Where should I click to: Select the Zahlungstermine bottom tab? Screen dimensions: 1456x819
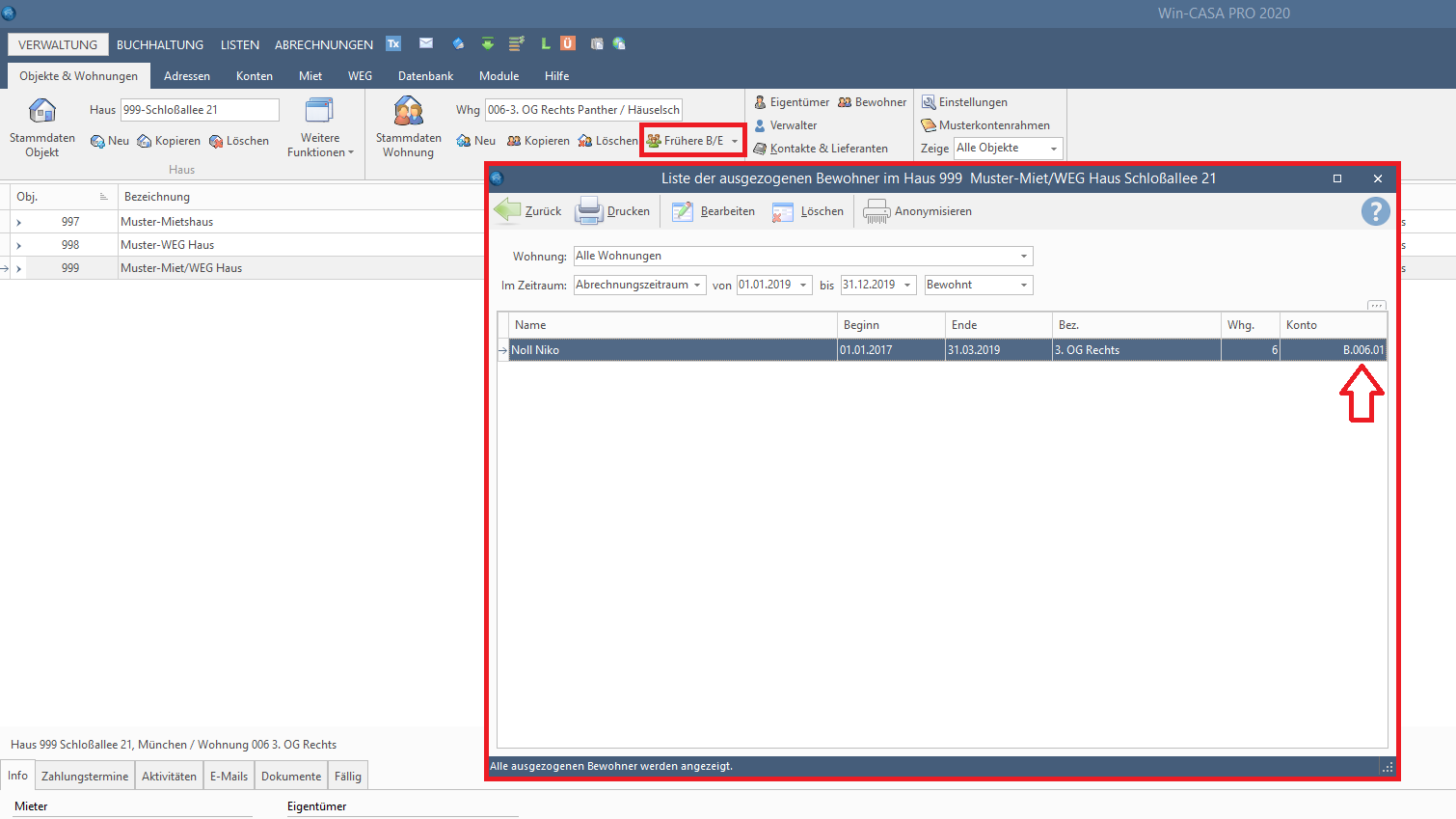pyautogui.click(x=85, y=777)
